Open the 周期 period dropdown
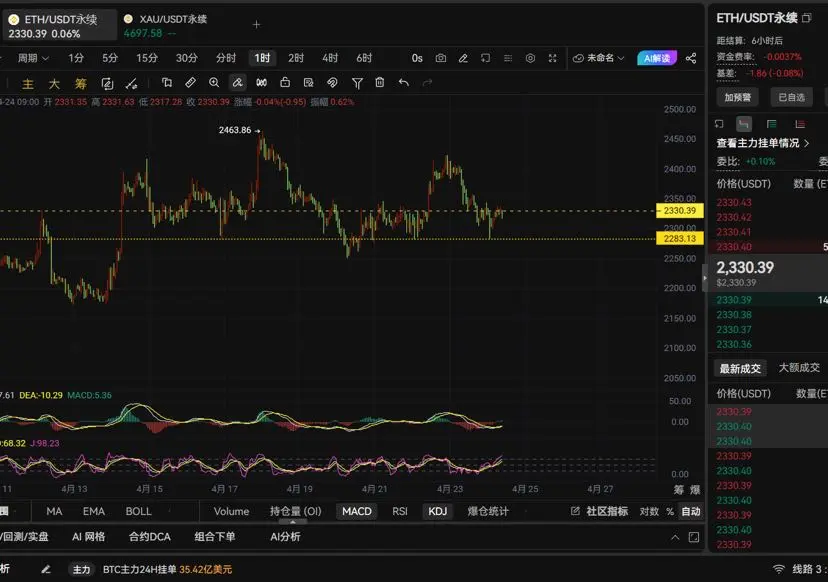The width and height of the screenshot is (828, 582). [x=33, y=58]
